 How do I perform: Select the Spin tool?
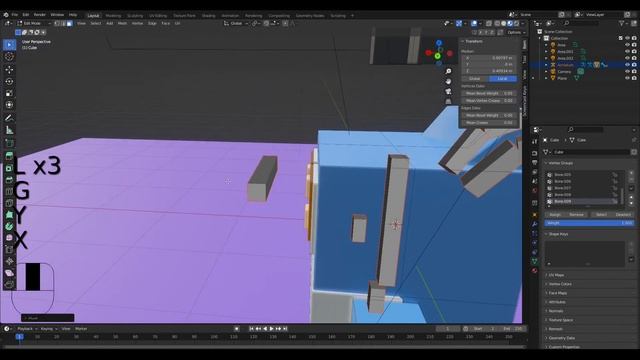pyautogui.click(x=9, y=226)
